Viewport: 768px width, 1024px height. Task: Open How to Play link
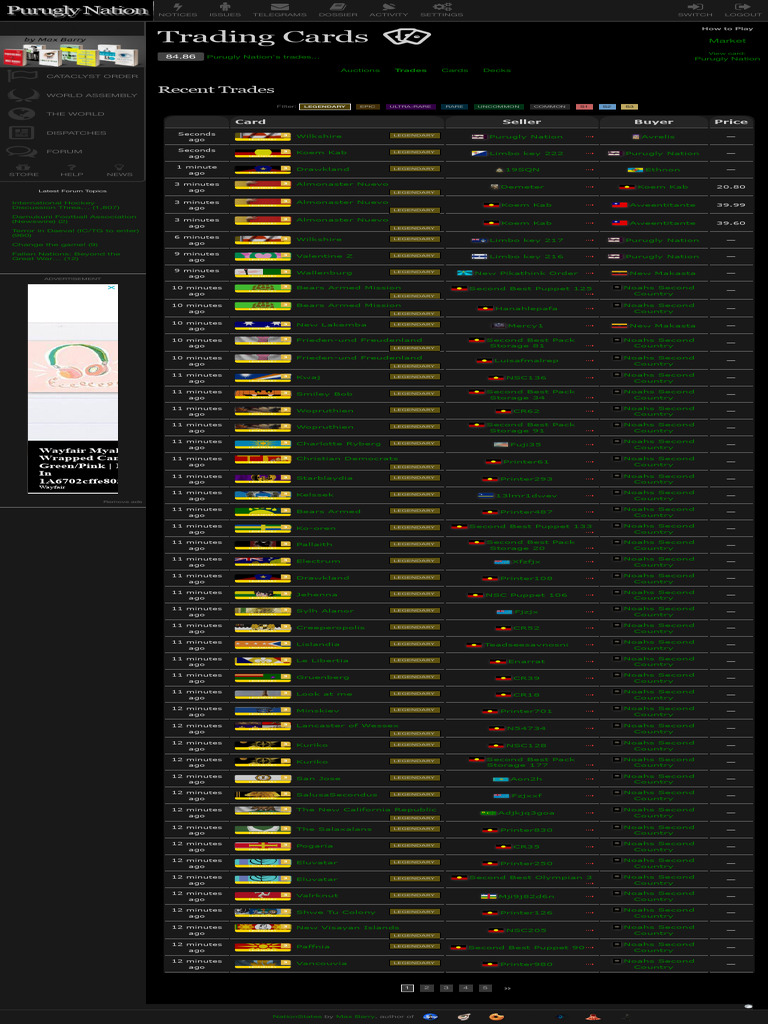pyautogui.click(x=727, y=29)
